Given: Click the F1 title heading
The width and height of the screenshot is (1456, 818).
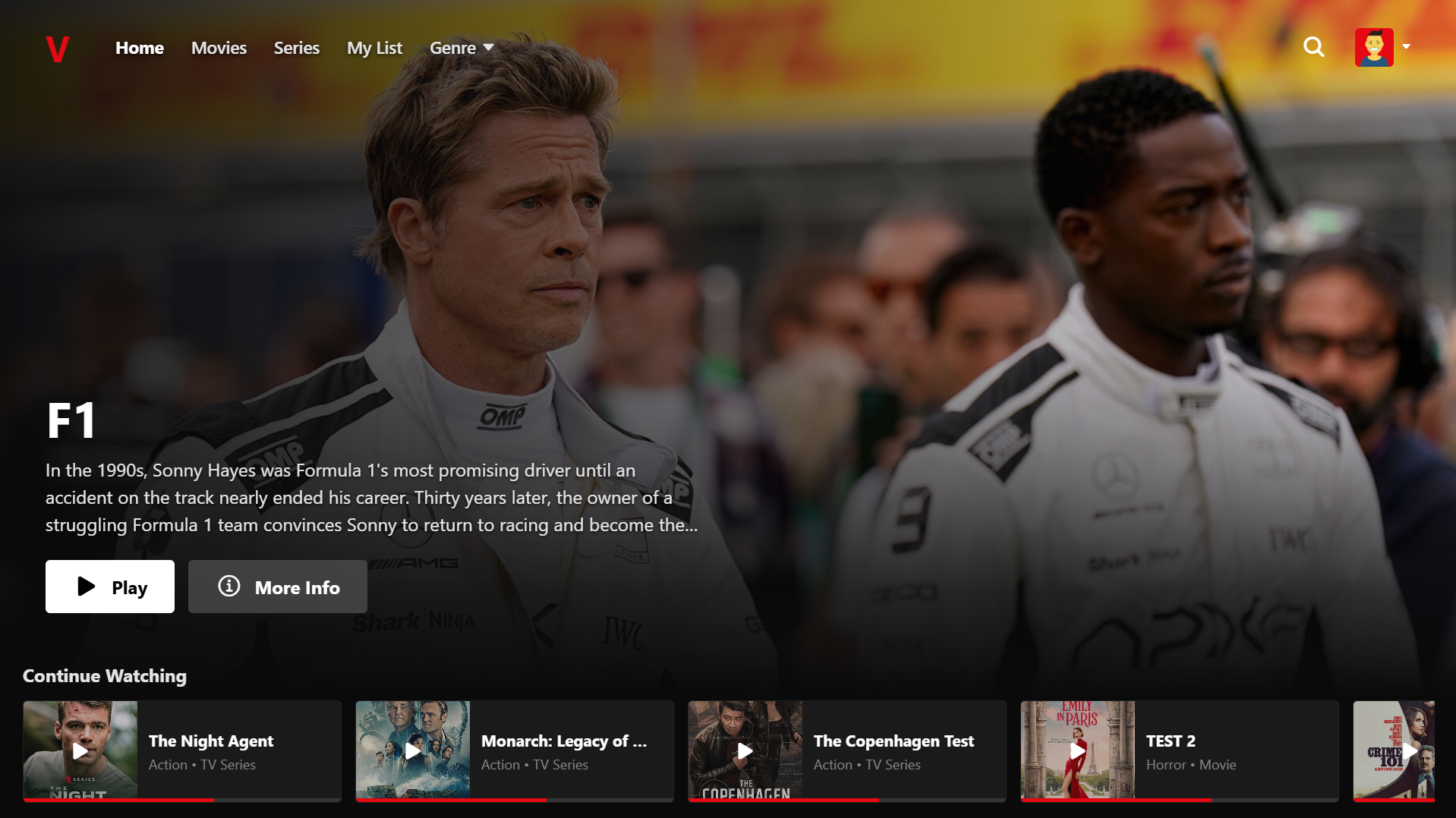Looking at the screenshot, I should 72,420.
